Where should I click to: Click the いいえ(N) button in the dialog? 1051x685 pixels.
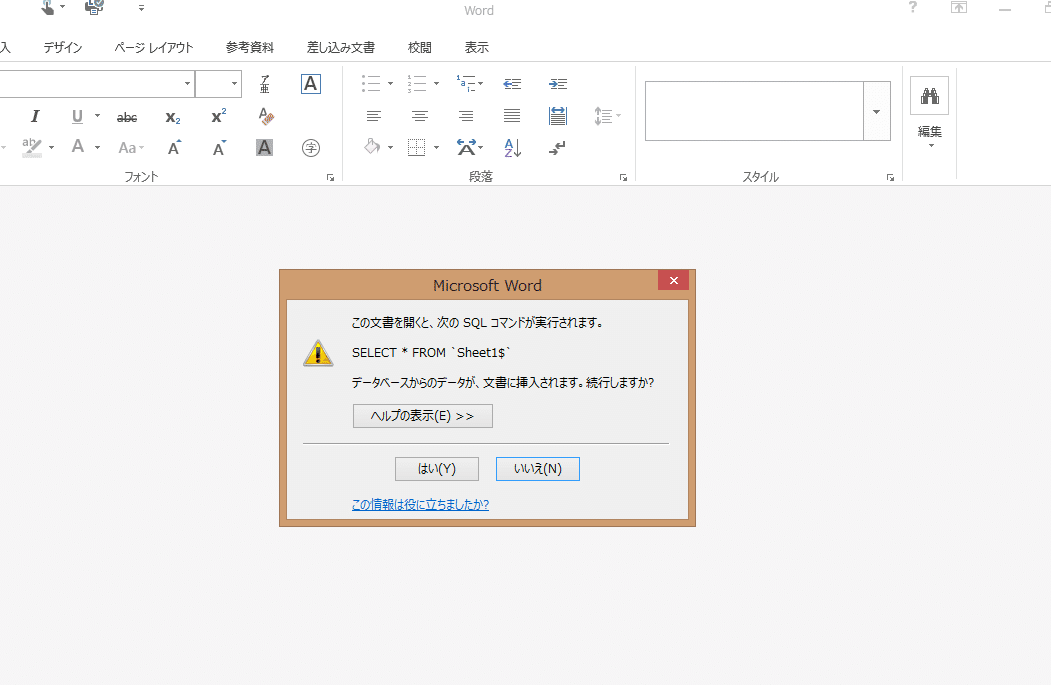537,468
